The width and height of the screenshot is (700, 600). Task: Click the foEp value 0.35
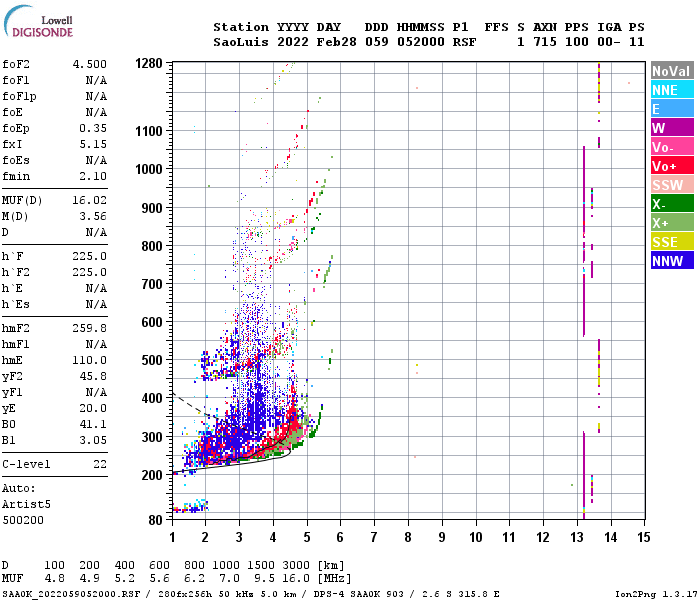tap(93, 129)
